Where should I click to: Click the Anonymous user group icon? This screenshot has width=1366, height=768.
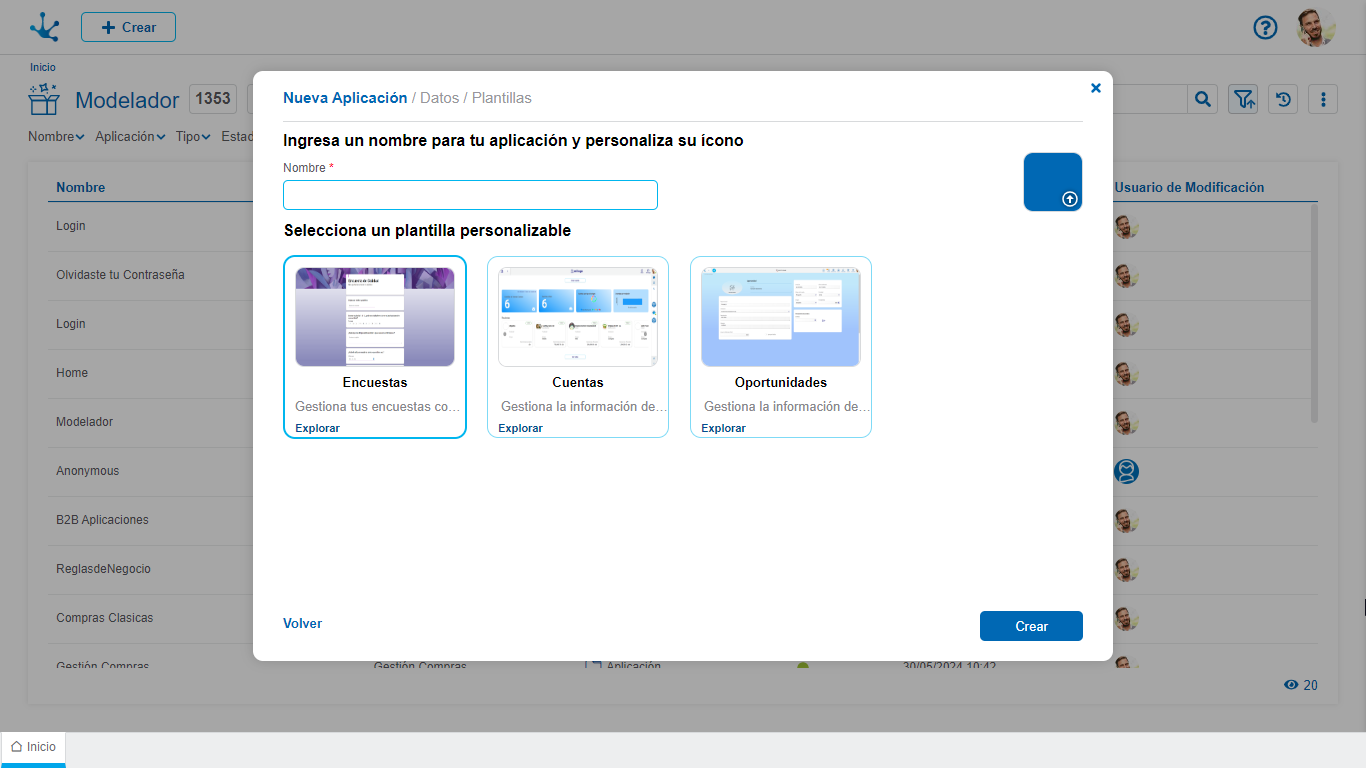click(x=1127, y=471)
